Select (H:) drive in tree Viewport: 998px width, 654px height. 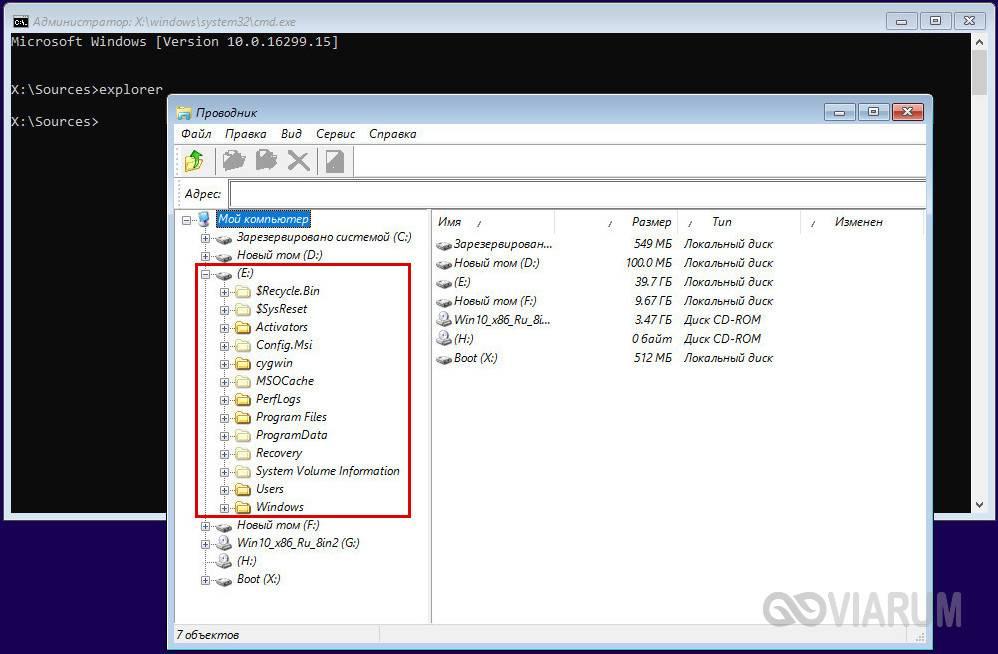[246, 561]
